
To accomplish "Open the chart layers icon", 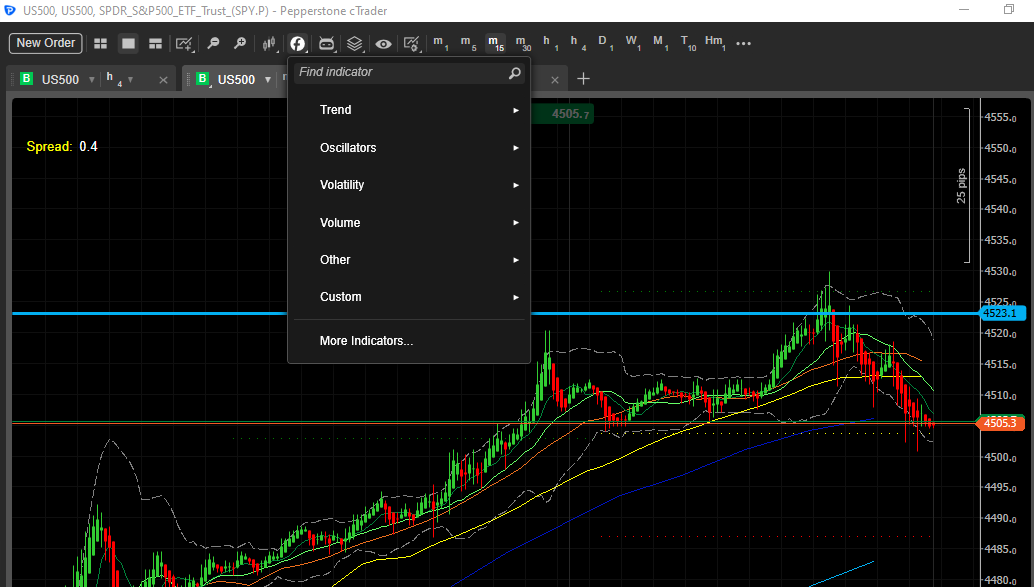I will pyautogui.click(x=355, y=44).
